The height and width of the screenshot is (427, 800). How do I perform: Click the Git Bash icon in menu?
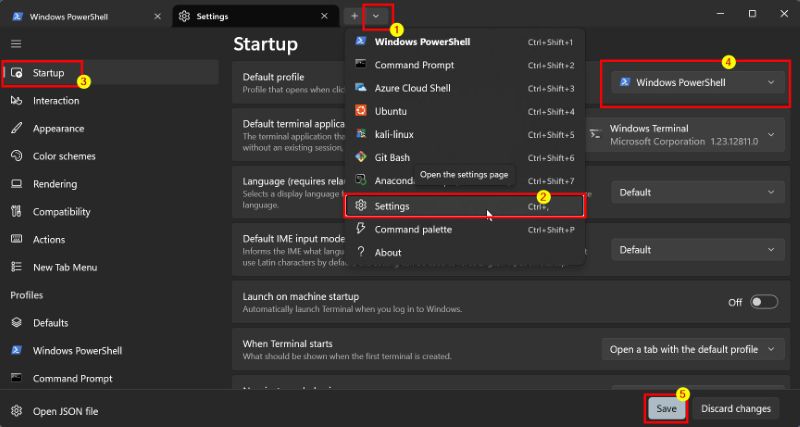(x=361, y=157)
